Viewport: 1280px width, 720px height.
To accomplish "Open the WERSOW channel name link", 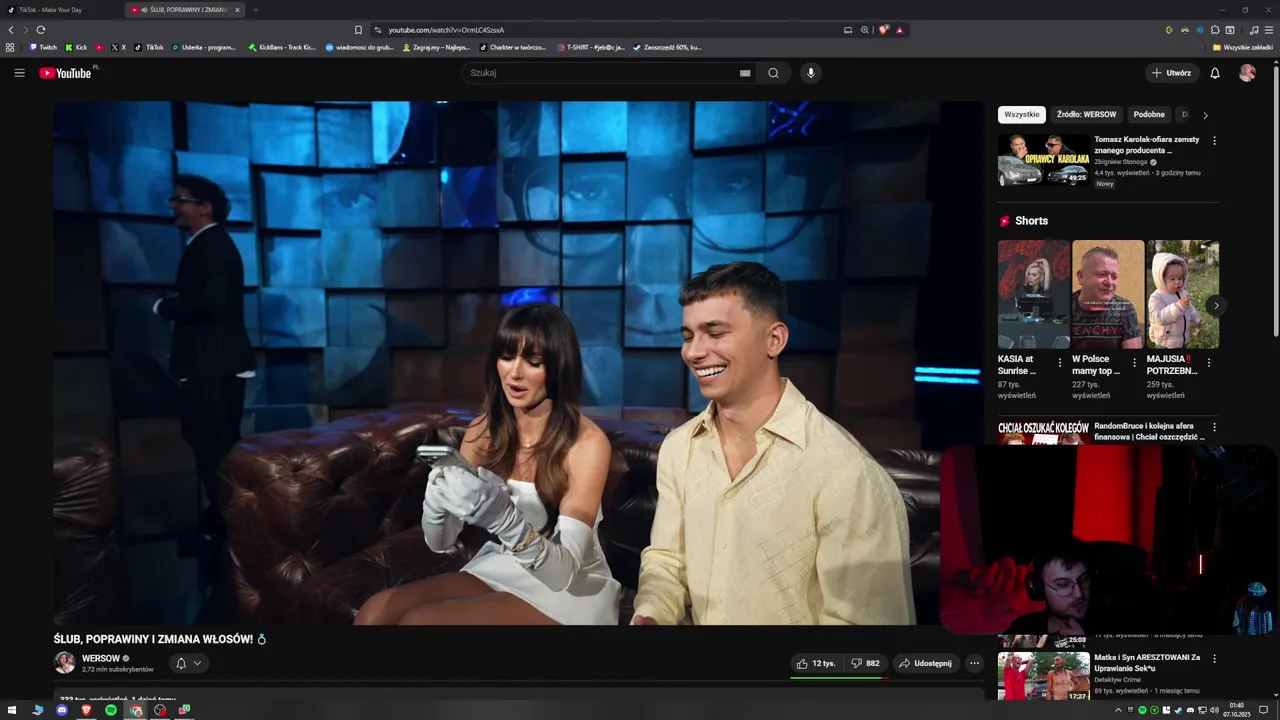I will [100, 658].
